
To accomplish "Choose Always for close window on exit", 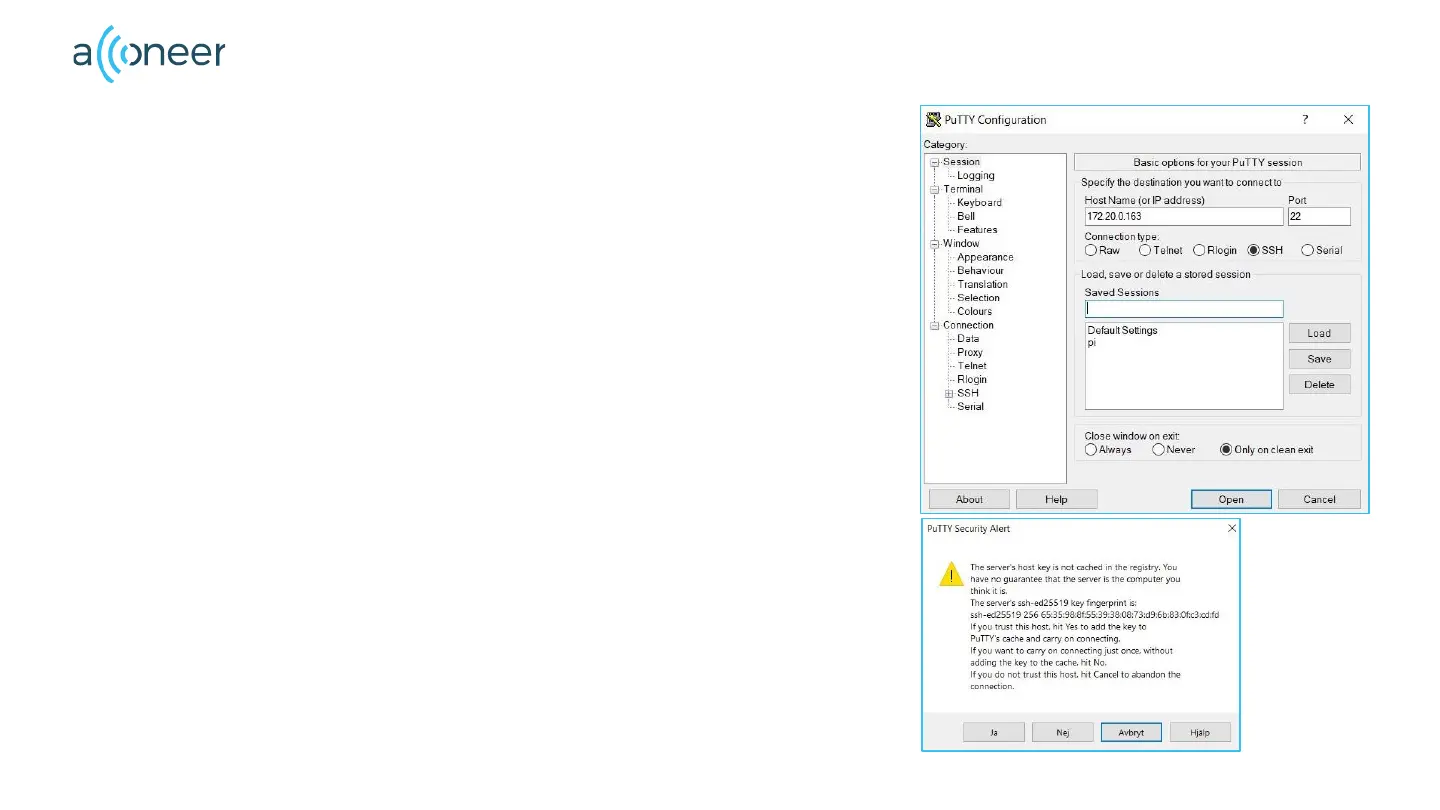I will point(1090,450).
